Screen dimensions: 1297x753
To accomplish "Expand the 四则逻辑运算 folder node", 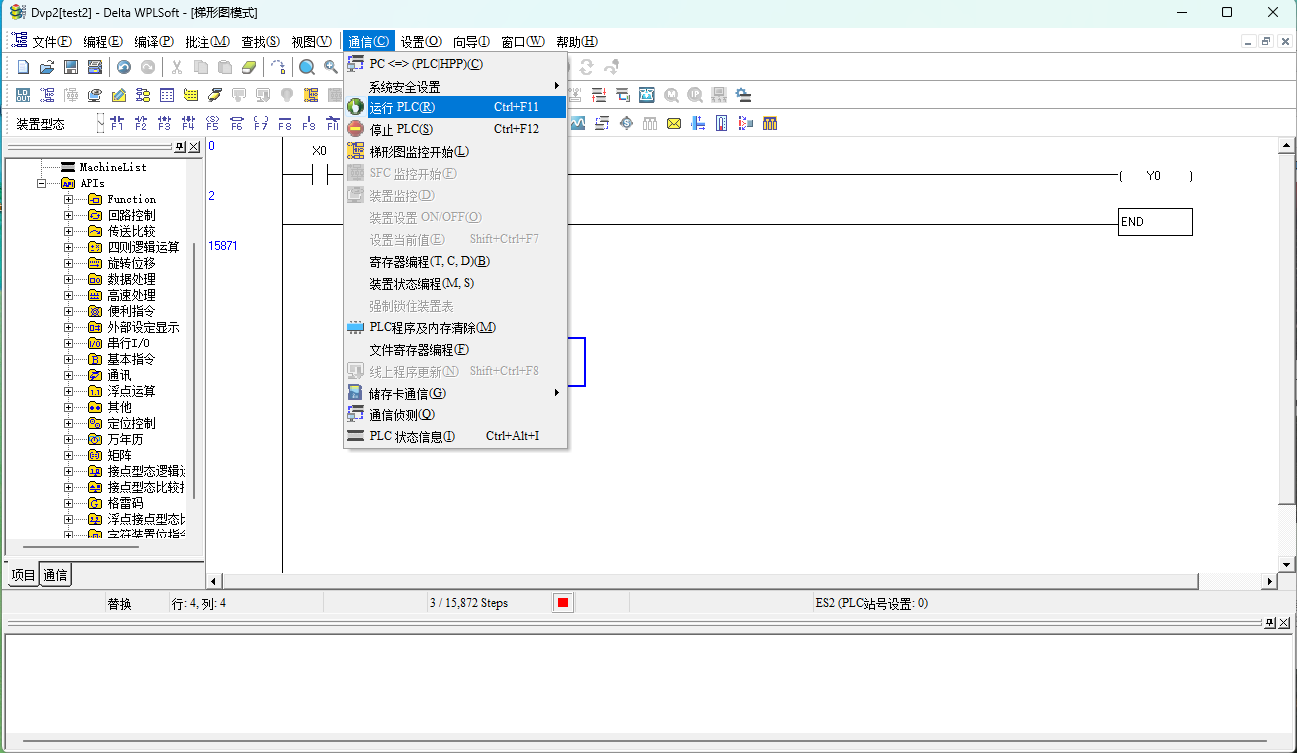I will point(68,247).
